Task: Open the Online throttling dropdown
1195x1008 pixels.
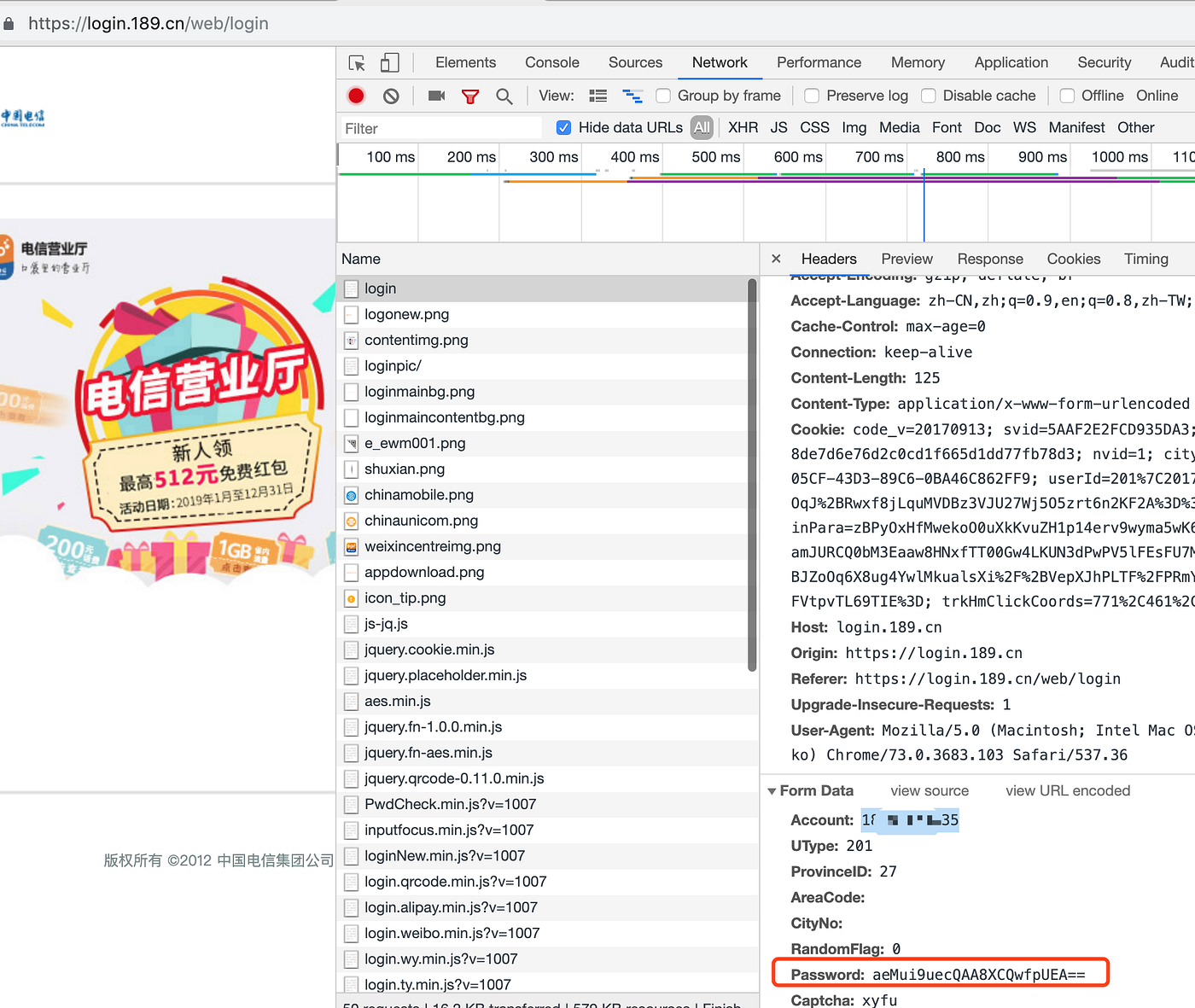Action: [x=1157, y=96]
